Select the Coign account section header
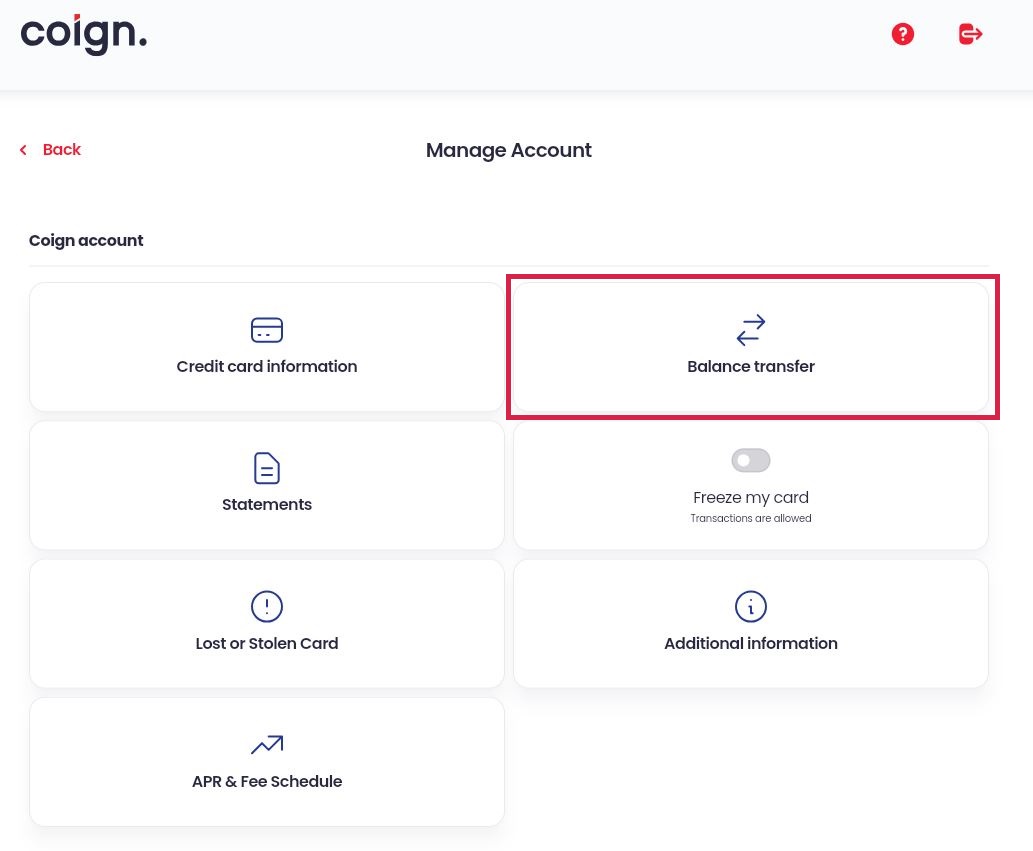 coord(86,240)
